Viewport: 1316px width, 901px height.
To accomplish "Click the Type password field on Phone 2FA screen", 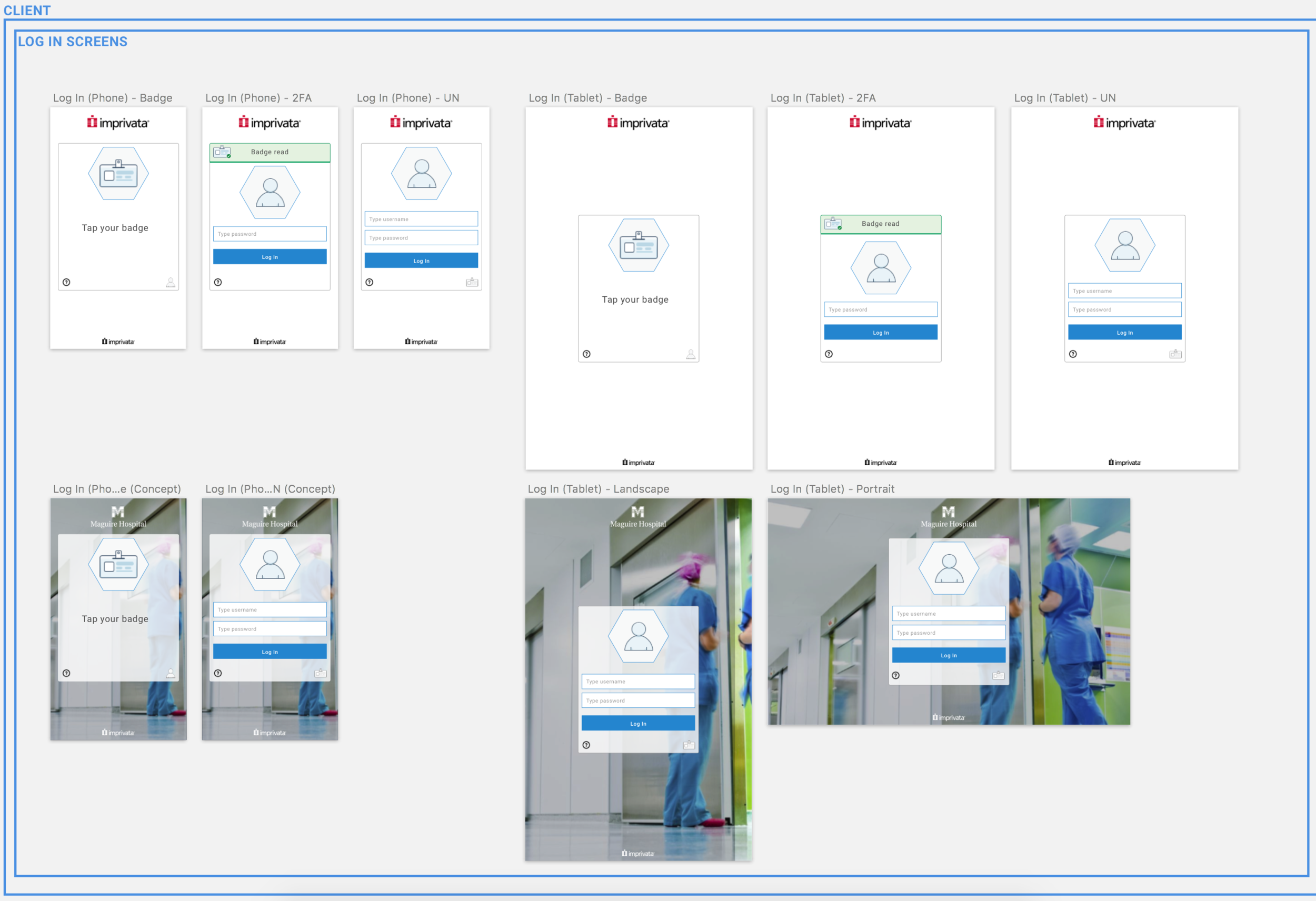I will pyautogui.click(x=270, y=233).
